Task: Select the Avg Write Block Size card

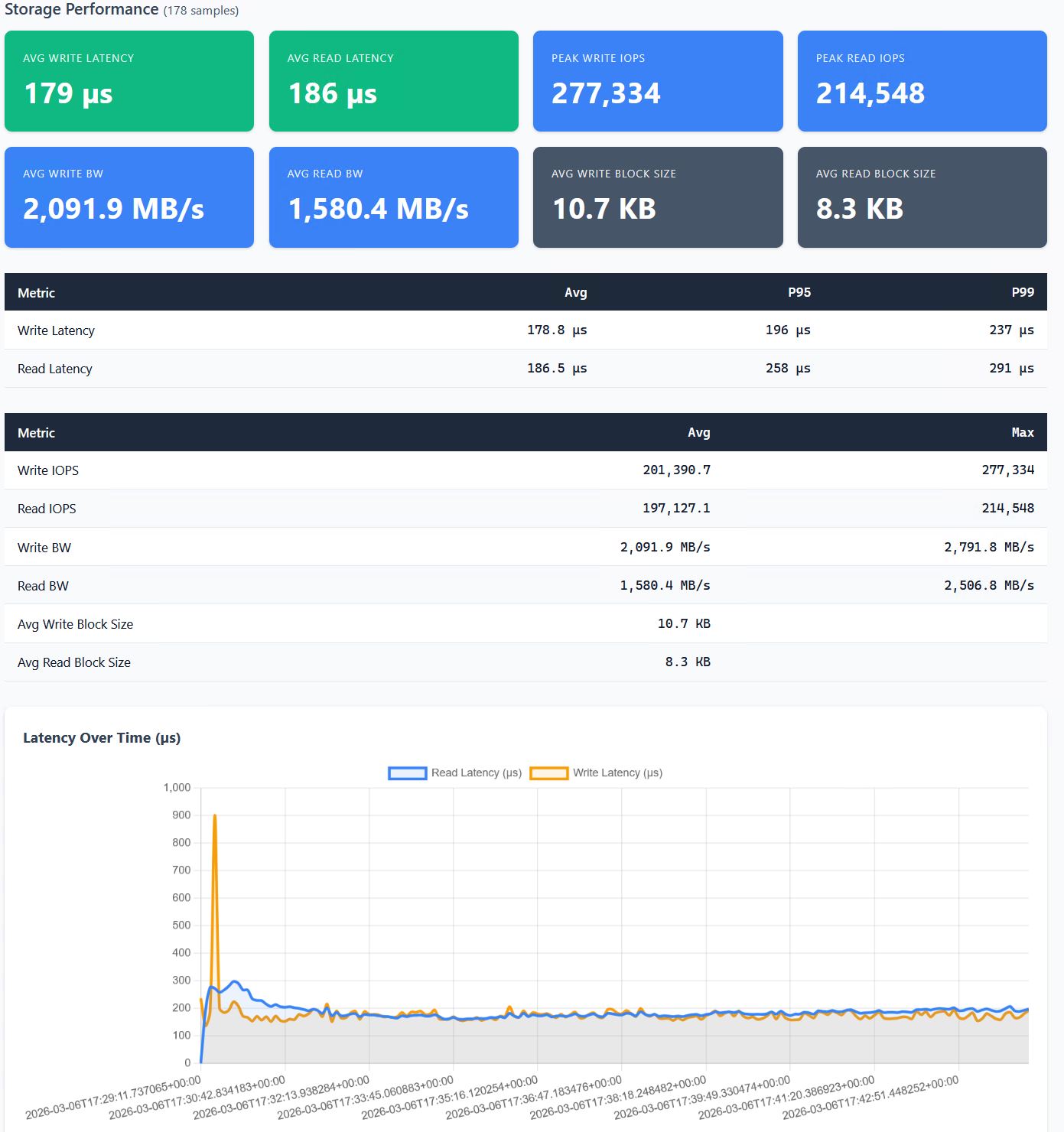Action: tap(658, 197)
